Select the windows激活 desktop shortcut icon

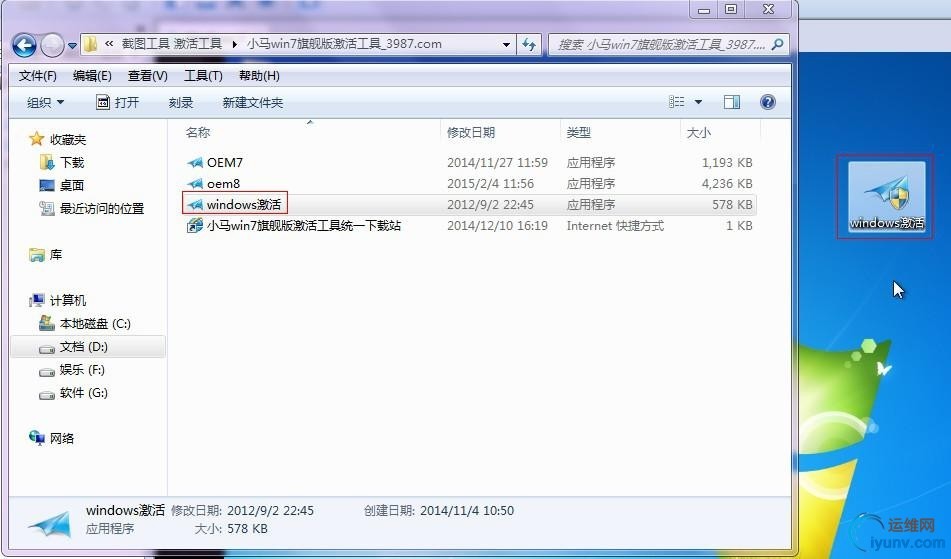pyautogui.click(x=886, y=196)
